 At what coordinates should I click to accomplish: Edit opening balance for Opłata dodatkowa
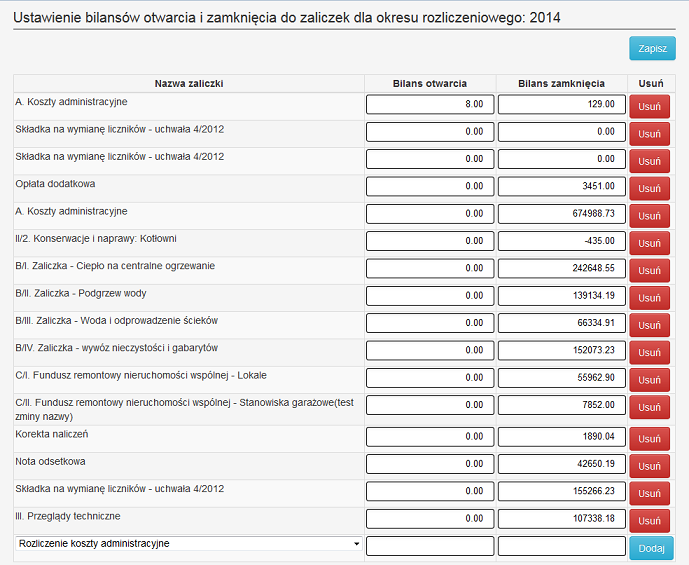coord(430,186)
